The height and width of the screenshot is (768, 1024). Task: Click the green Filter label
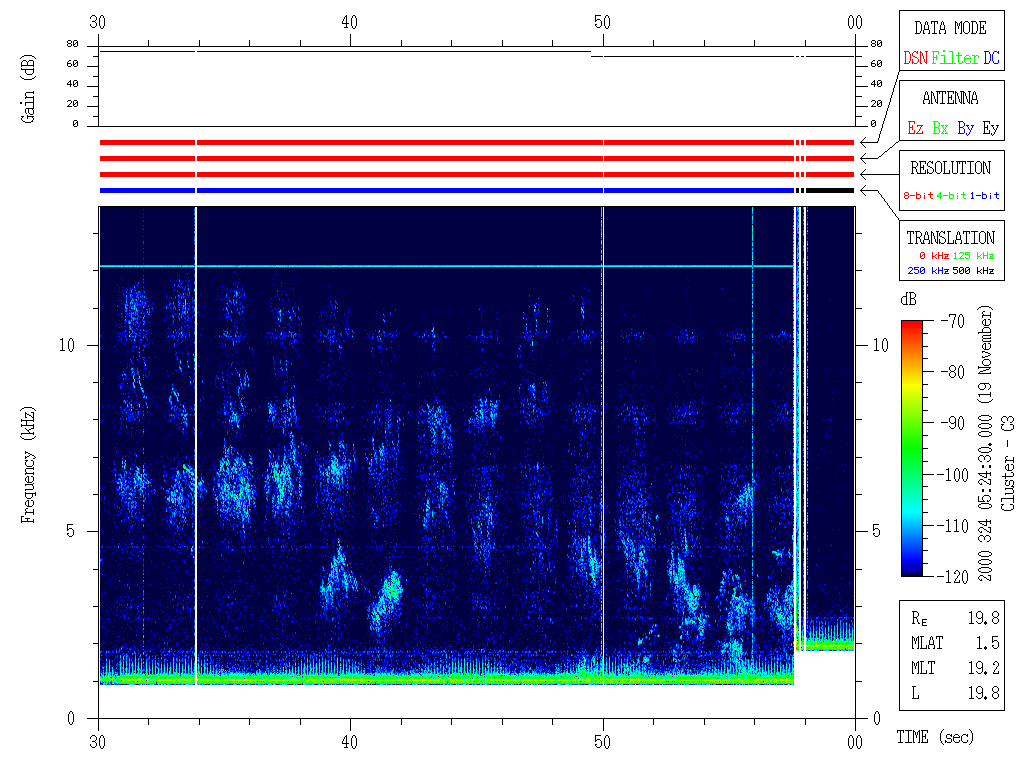pos(955,58)
